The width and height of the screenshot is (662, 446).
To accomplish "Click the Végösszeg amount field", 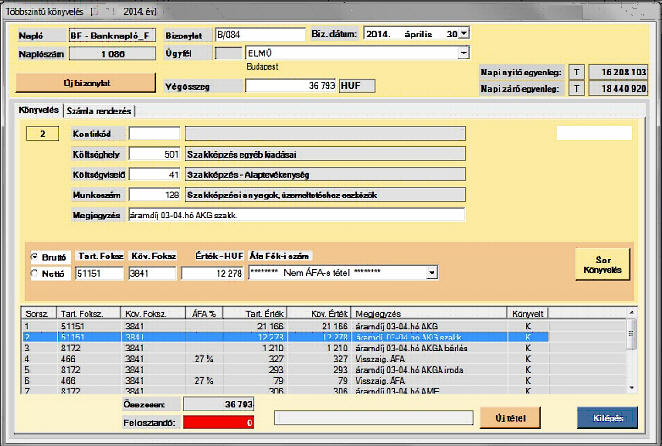I will click(x=290, y=86).
